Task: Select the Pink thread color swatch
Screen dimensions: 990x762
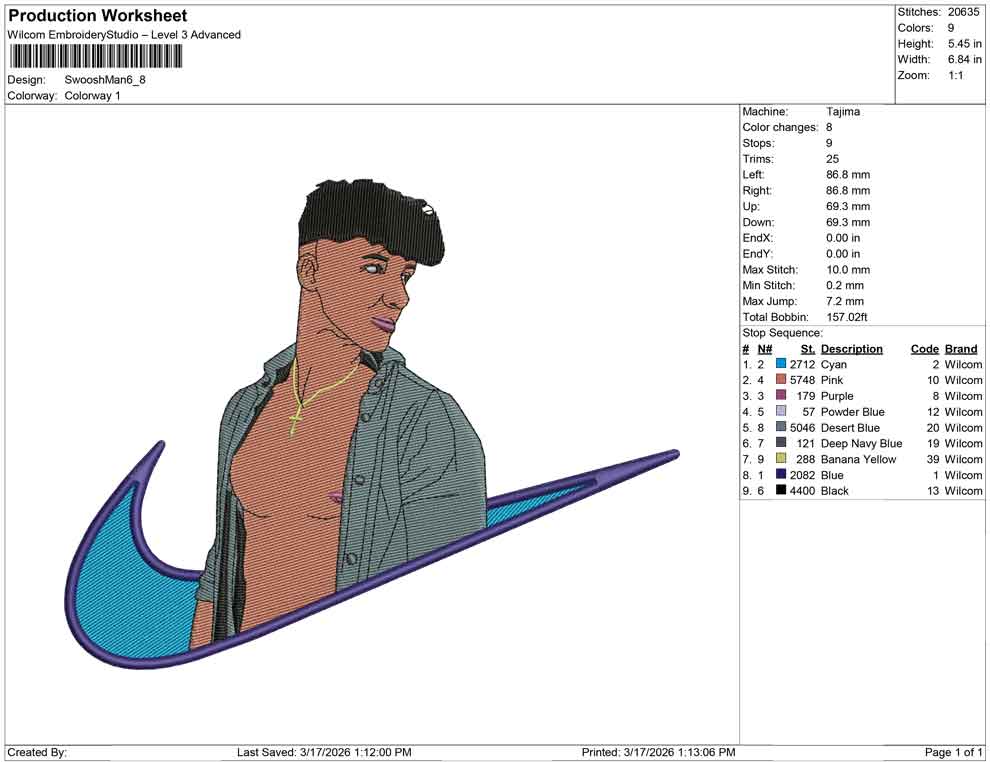Action: click(783, 380)
